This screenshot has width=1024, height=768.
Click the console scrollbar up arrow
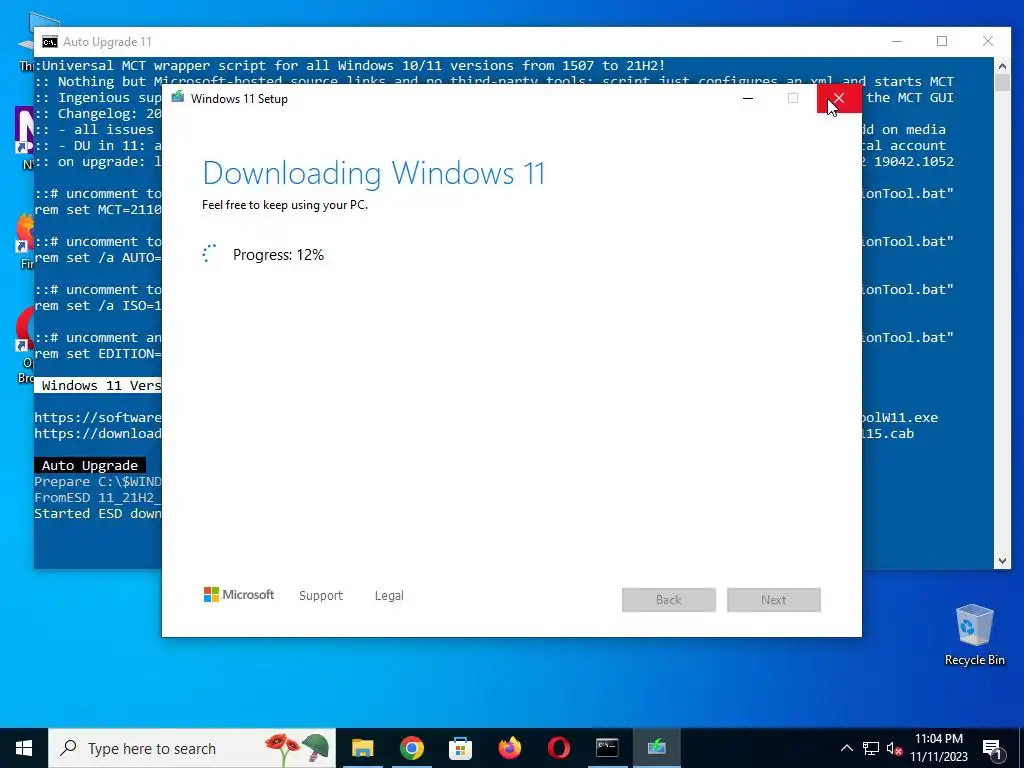coord(1002,65)
